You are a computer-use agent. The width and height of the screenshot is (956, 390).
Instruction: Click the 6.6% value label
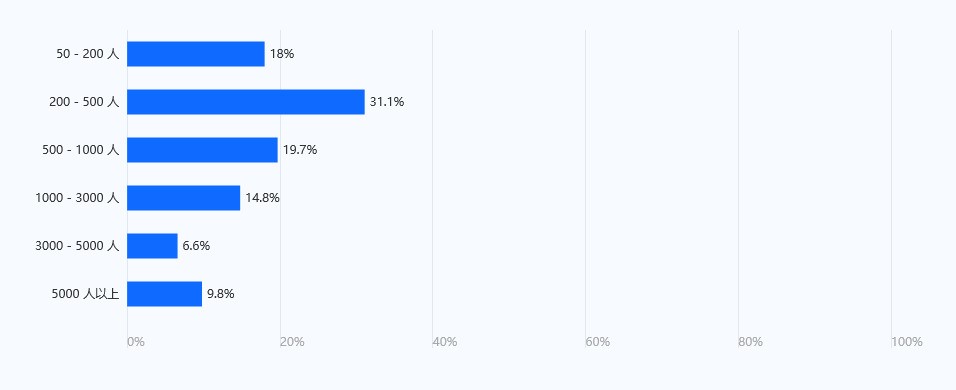(x=196, y=246)
